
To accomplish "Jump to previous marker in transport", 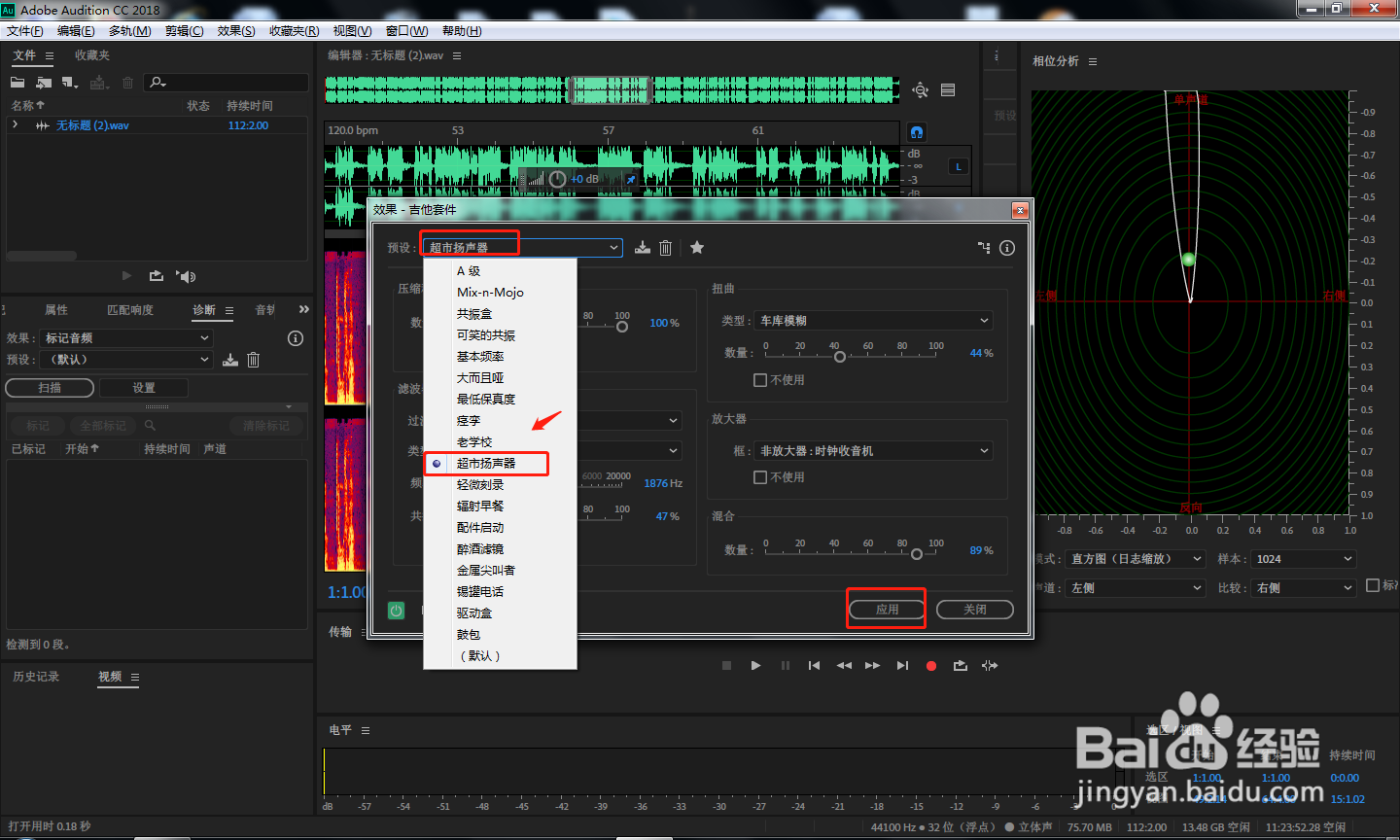I will (814, 666).
